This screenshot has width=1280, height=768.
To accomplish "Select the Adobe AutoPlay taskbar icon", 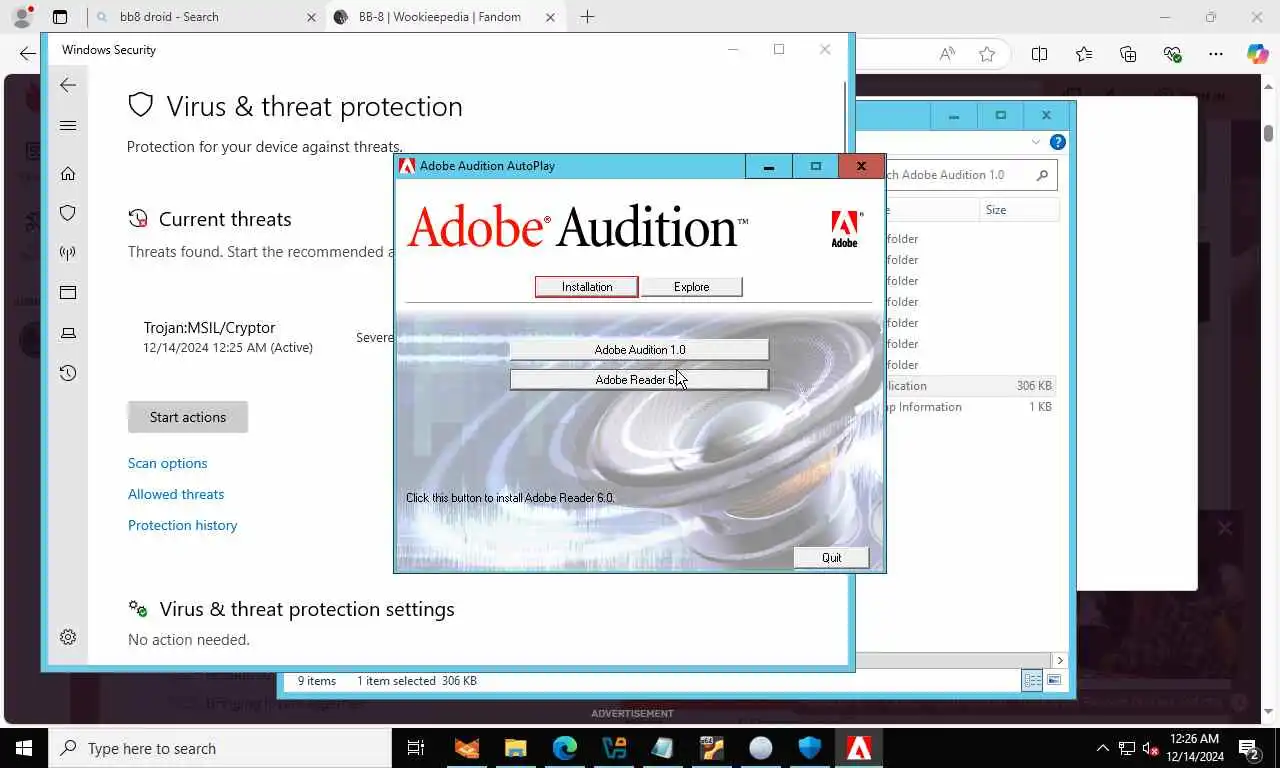I will 859,748.
